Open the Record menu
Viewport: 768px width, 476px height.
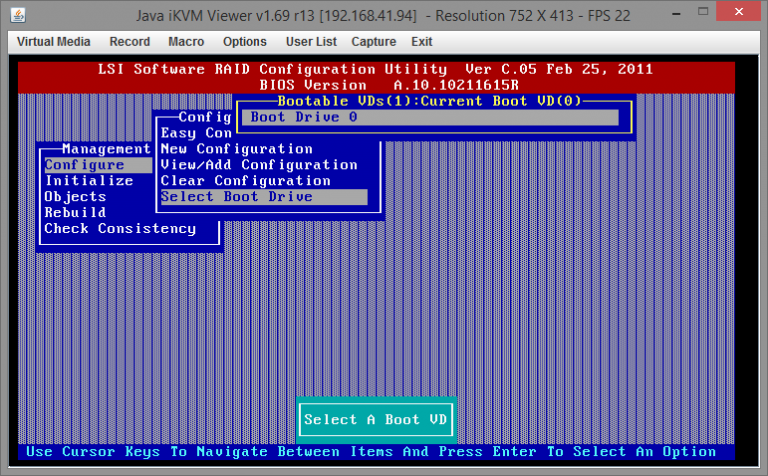[130, 42]
